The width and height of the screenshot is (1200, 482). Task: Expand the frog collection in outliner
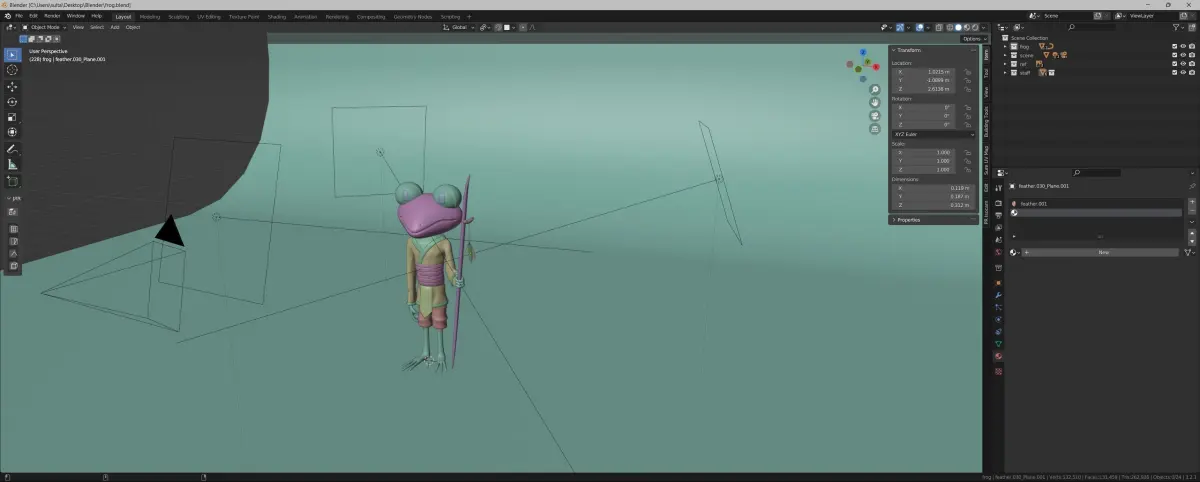(x=1006, y=46)
